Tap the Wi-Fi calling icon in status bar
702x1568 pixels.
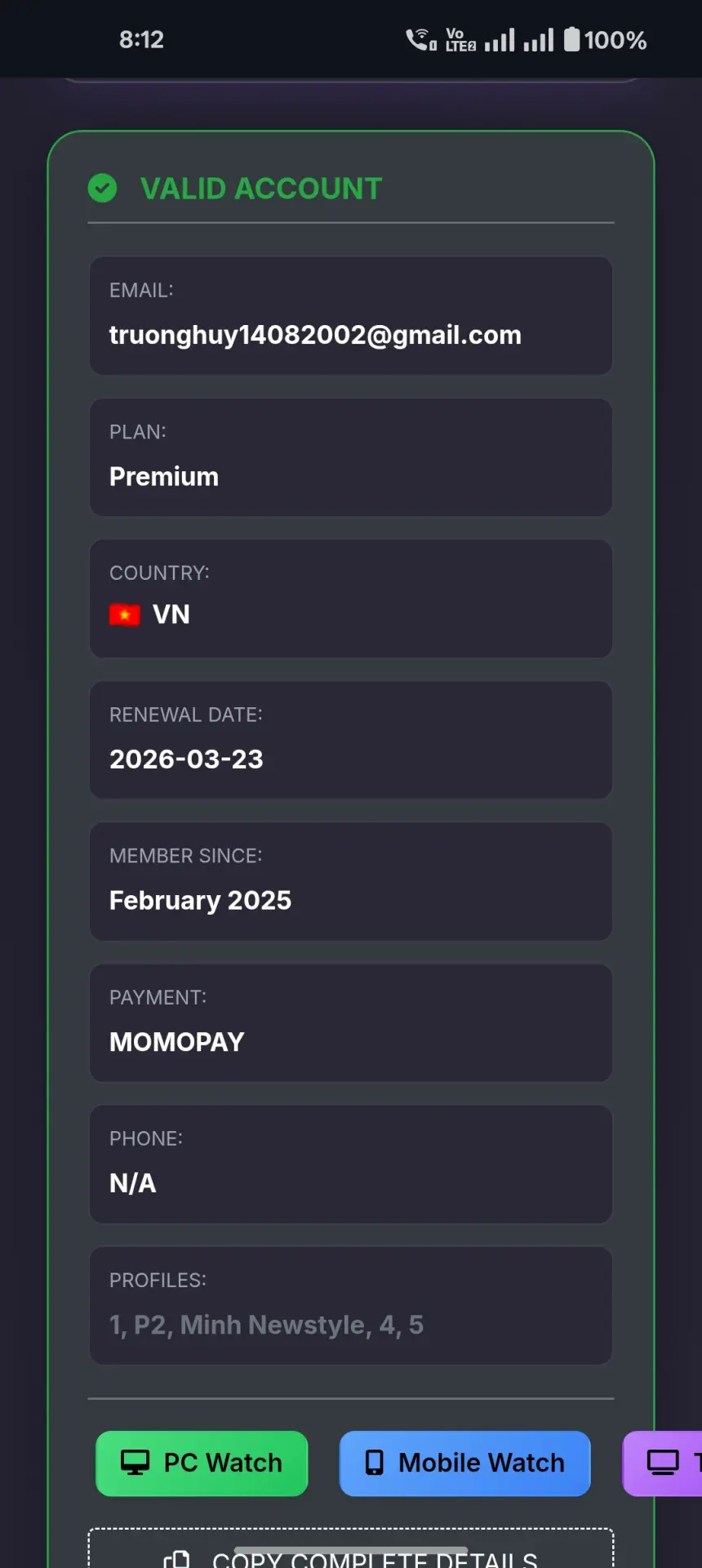[421, 39]
